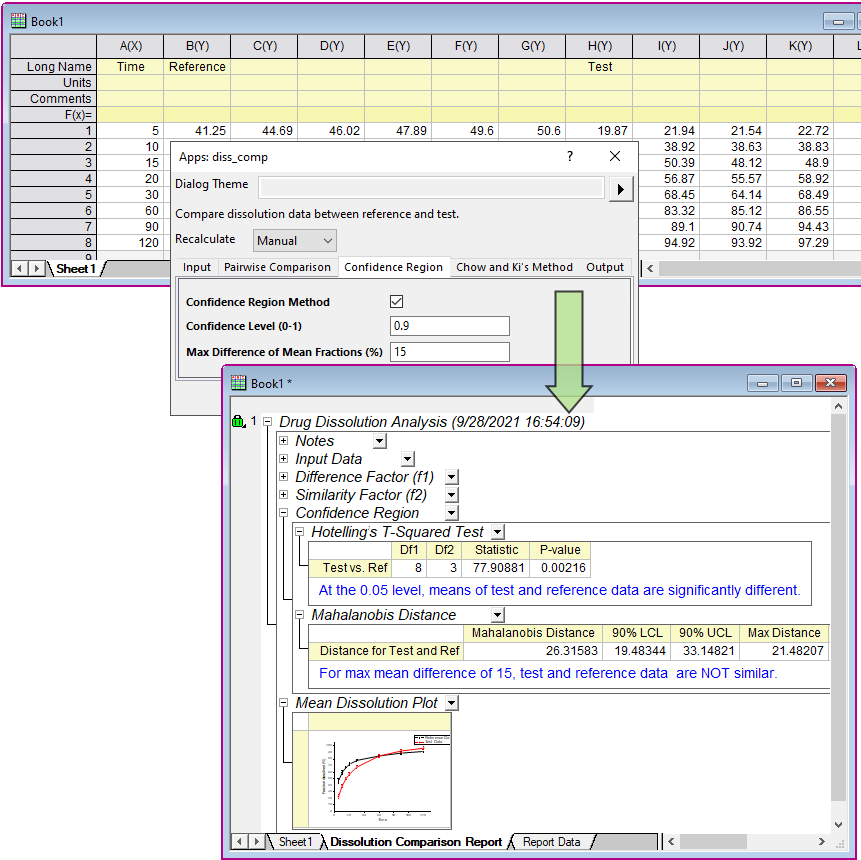Select Sheet1 tab in report window
This screenshot has height=860, width=861.
click(295, 842)
